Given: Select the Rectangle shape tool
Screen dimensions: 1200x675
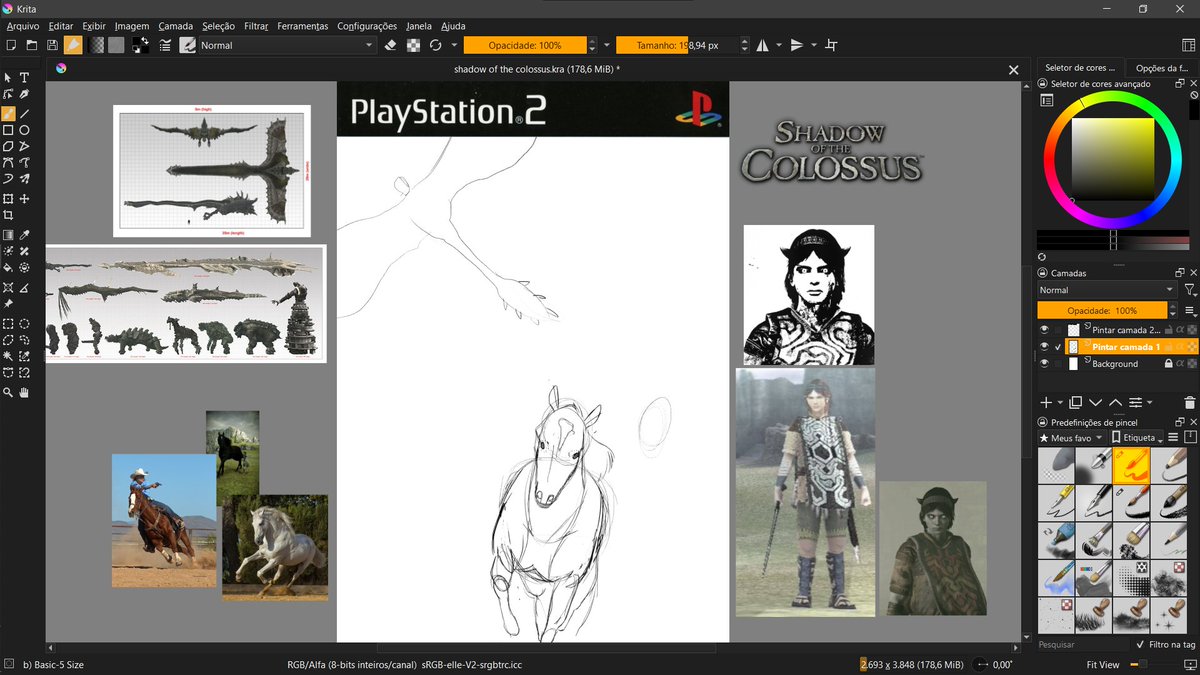Looking at the screenshot, I should [8, 130].
